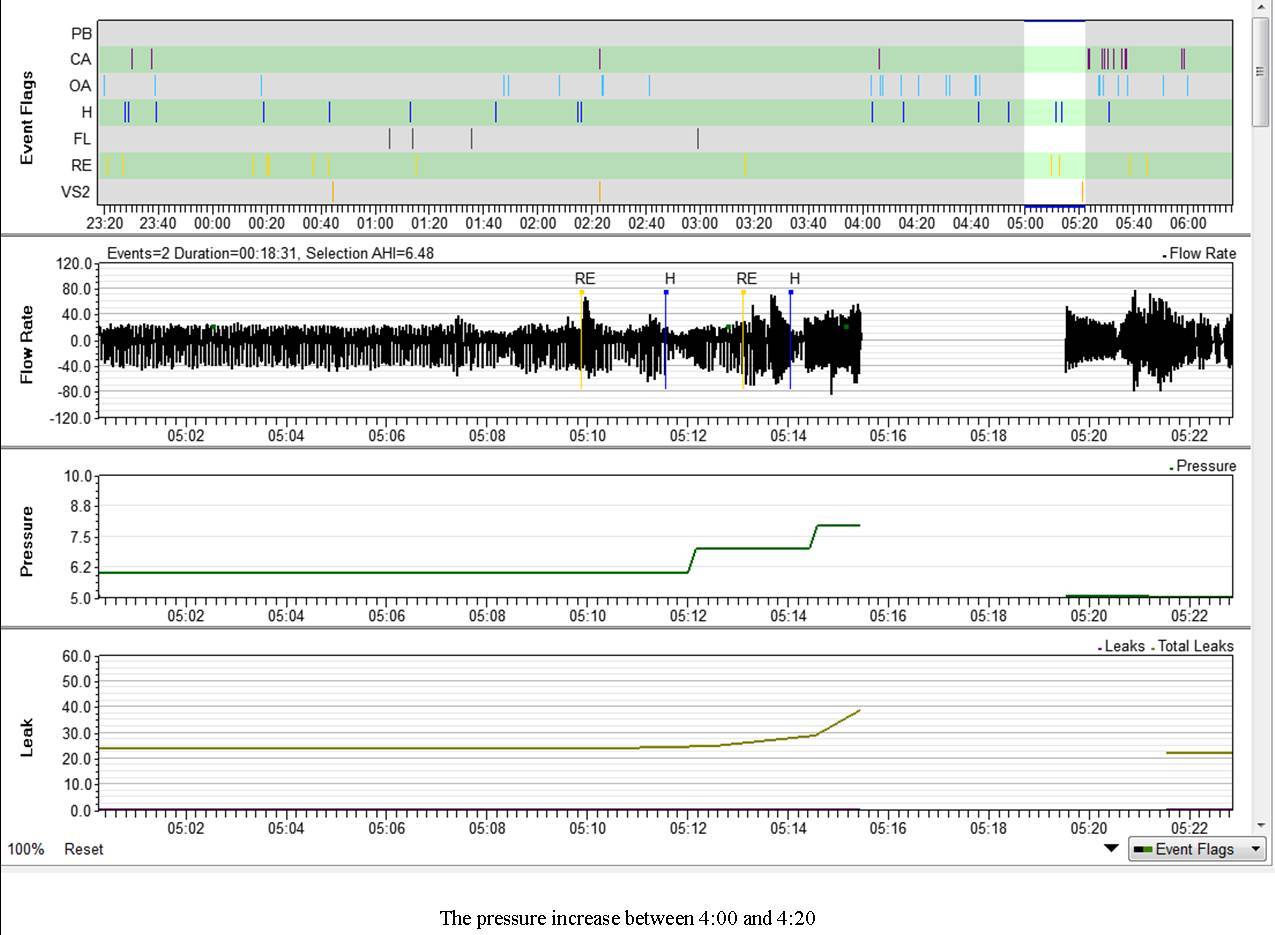This screenshot has width=1275, height=935.
Task: Click the VS2 event flag at 02:20
Action: coord(599,190)
